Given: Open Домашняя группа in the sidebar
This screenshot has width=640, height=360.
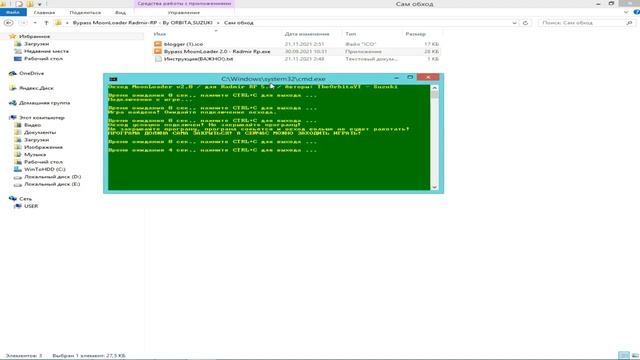Looking at the screenshot, I should point(44,103).
